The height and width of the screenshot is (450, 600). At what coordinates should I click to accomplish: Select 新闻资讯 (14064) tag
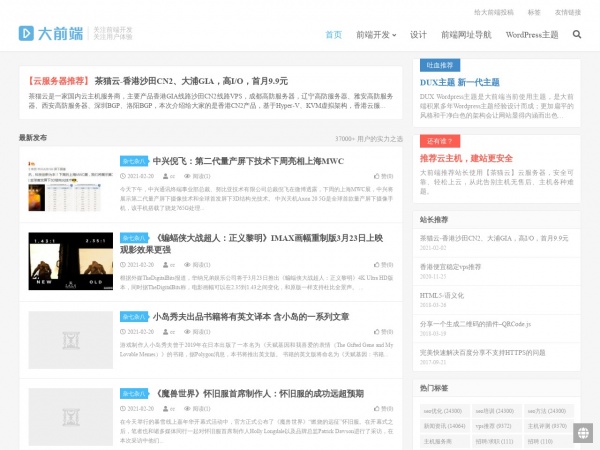tap(444, 426)
